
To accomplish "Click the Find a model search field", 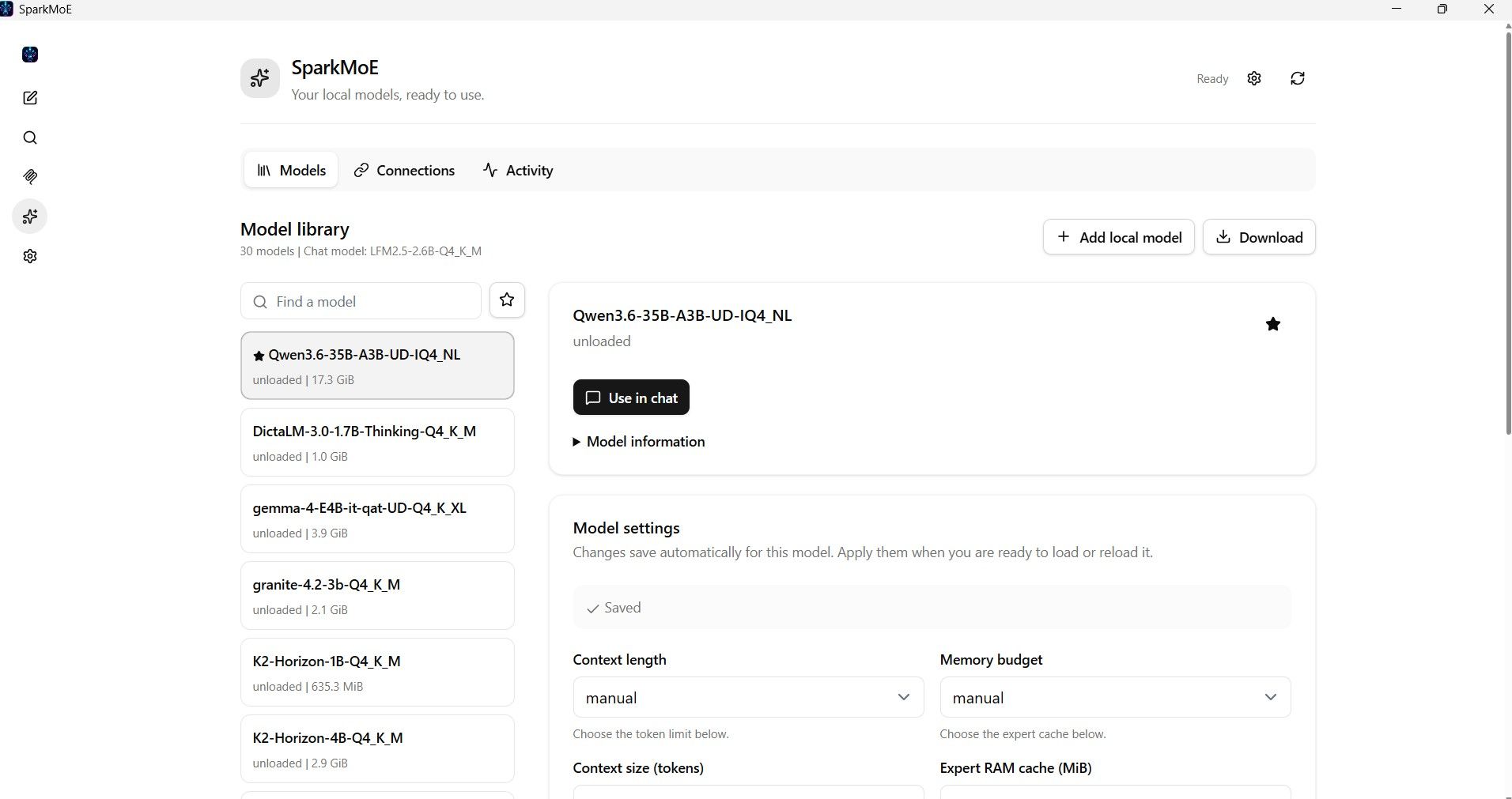I will (x=361, y=301).
